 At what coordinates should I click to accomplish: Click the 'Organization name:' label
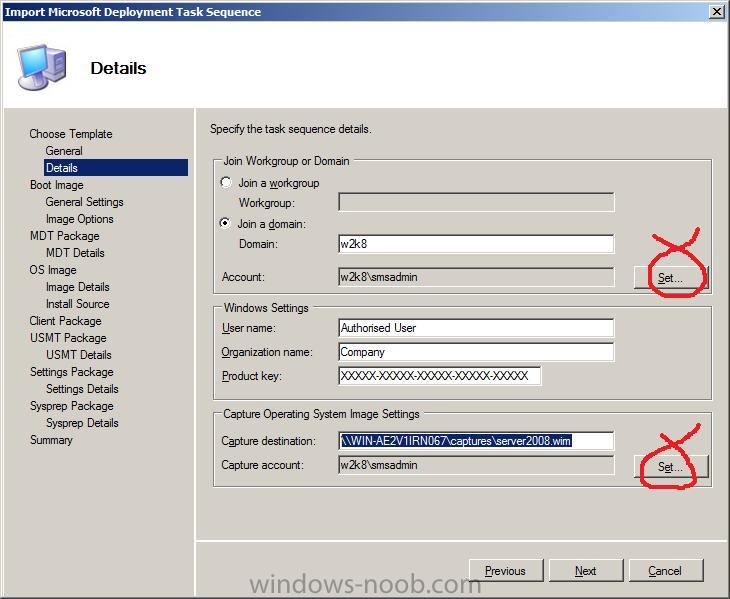pos(267,352)
